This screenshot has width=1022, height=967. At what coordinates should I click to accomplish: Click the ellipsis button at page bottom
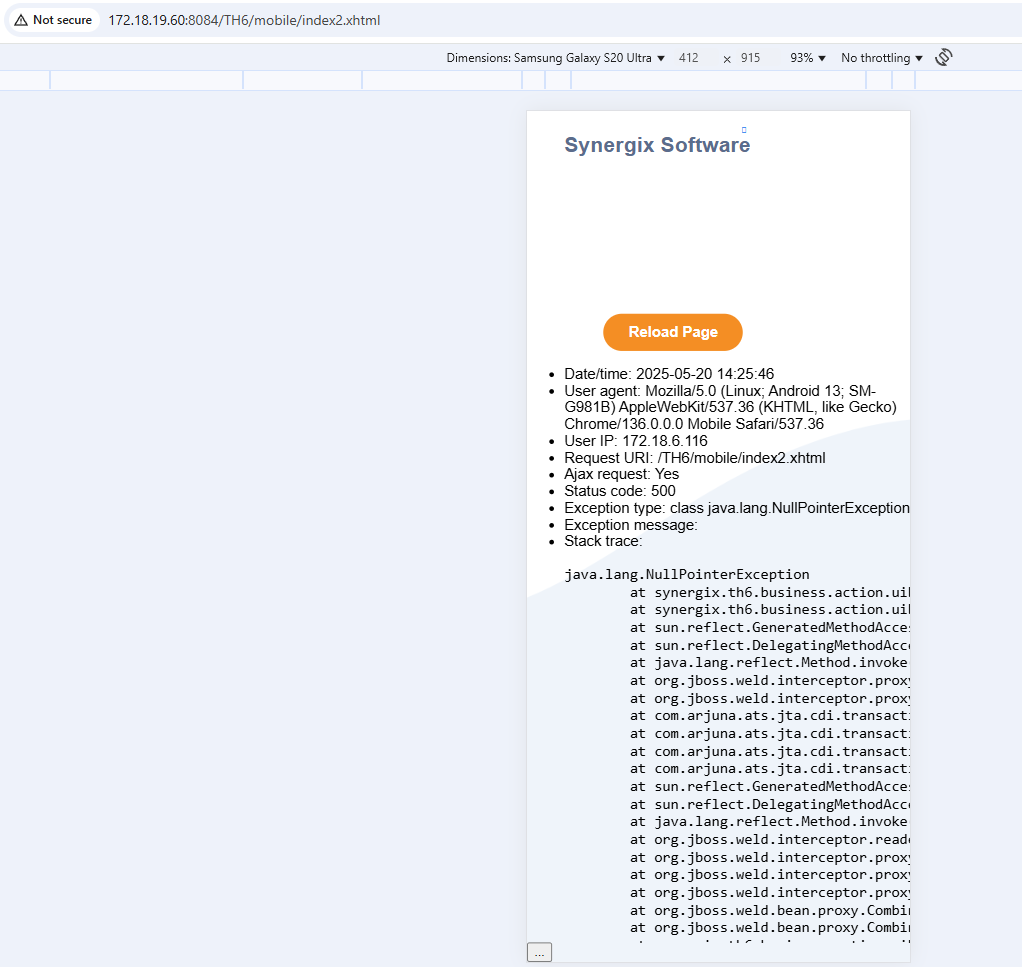pyautogui.click(x=539, y=952)
